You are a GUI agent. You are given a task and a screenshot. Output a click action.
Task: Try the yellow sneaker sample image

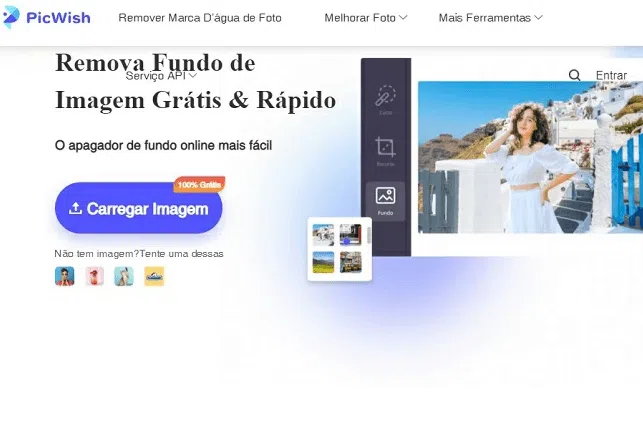[154, 276]
